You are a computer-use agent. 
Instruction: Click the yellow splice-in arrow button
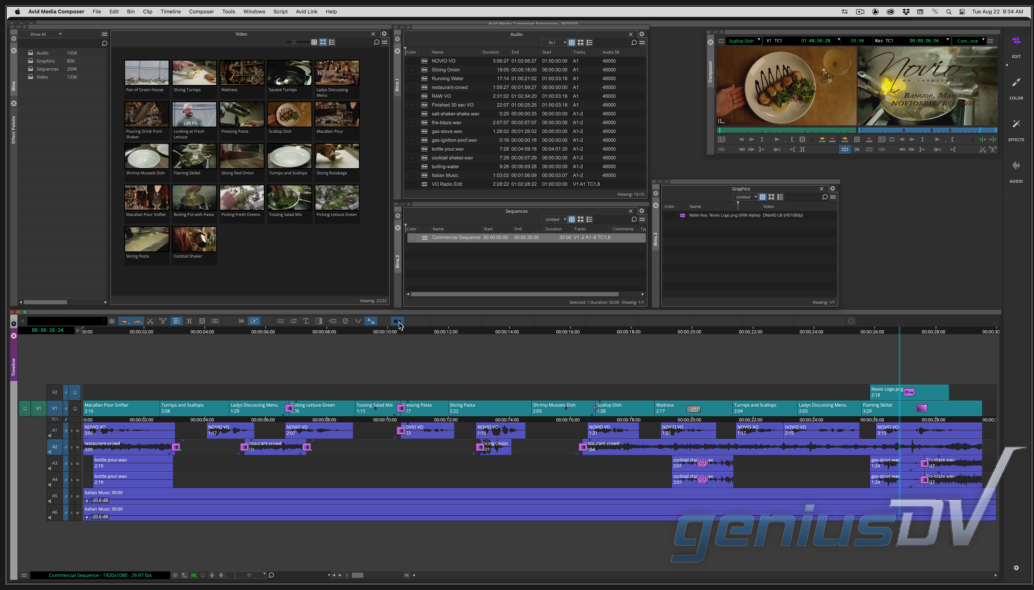(x=822, y=139)
